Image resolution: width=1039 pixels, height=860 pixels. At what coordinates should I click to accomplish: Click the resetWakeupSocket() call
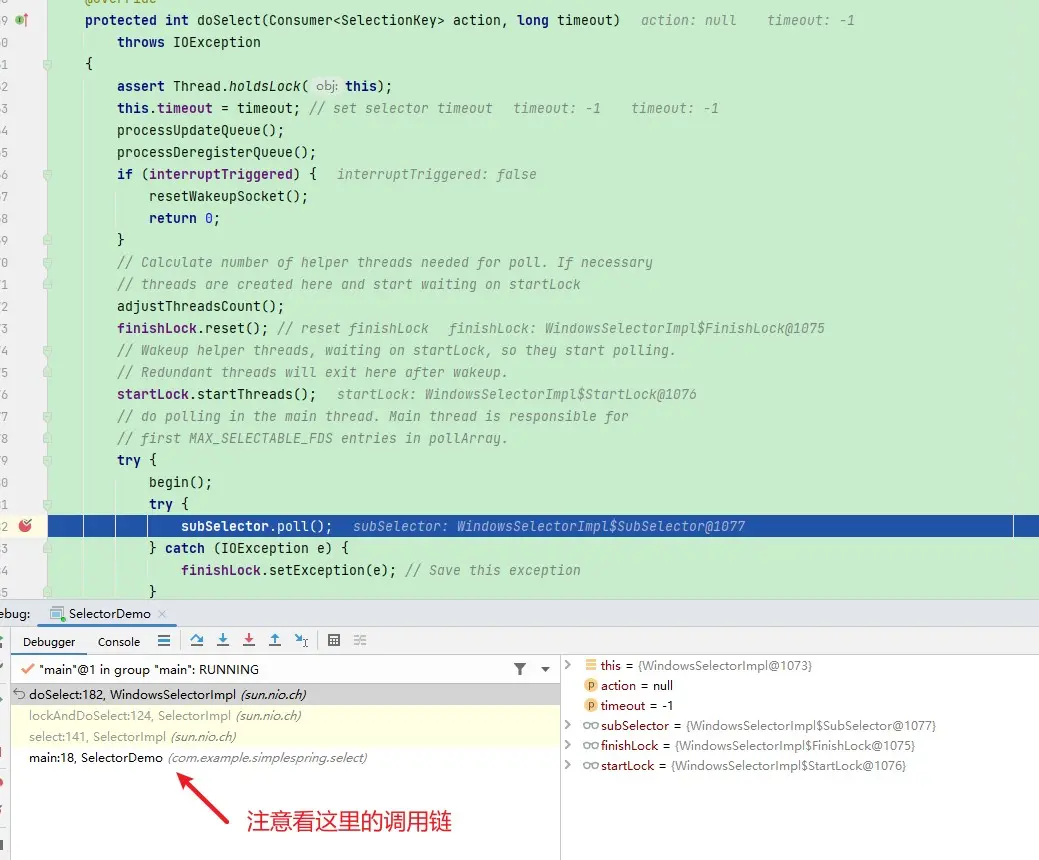228,196
